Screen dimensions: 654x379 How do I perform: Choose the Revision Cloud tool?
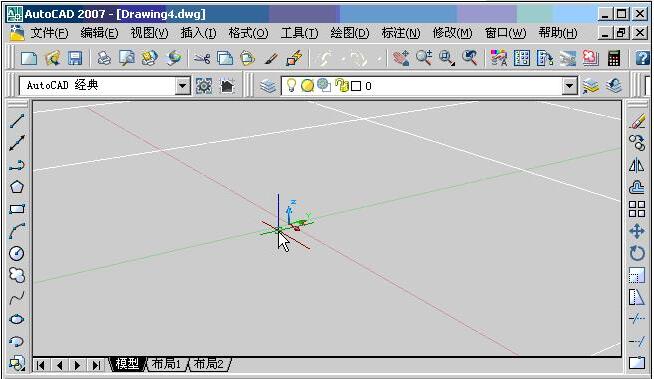point(17,275)
